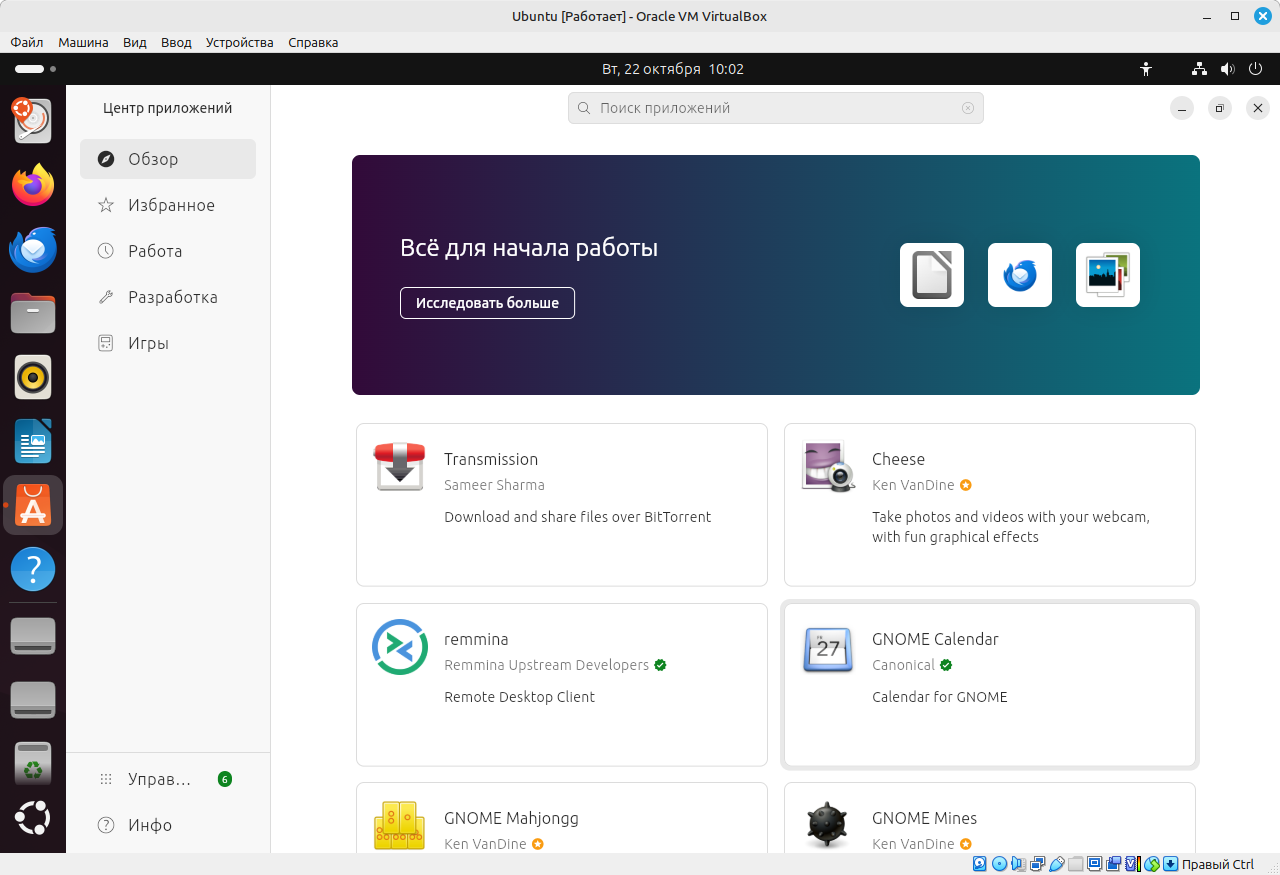Open Инфо page in sidebar
This screenshot has width=1280, height=875.
pyautogui.click(x=168, y=825)
